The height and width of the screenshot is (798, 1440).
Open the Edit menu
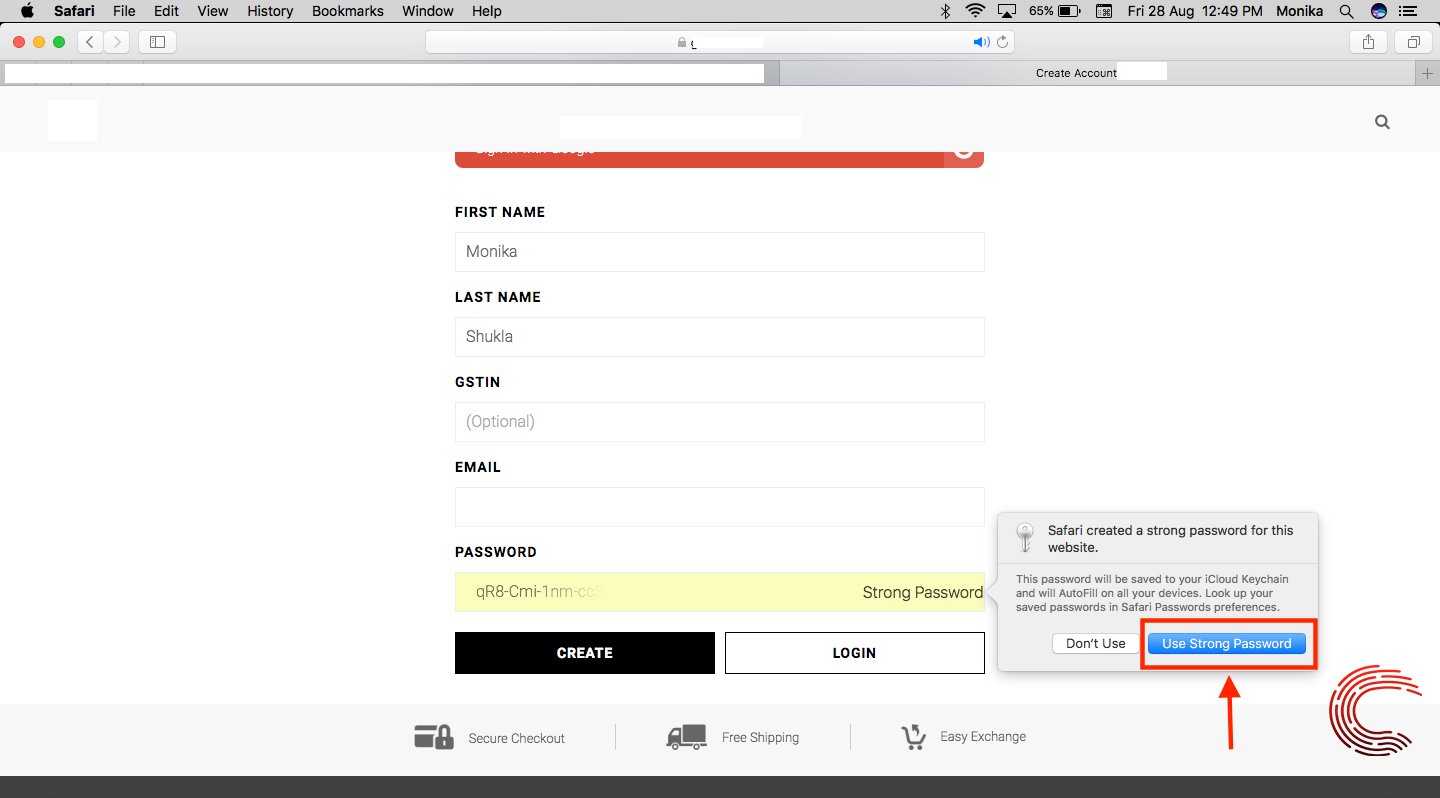point(166,11)
